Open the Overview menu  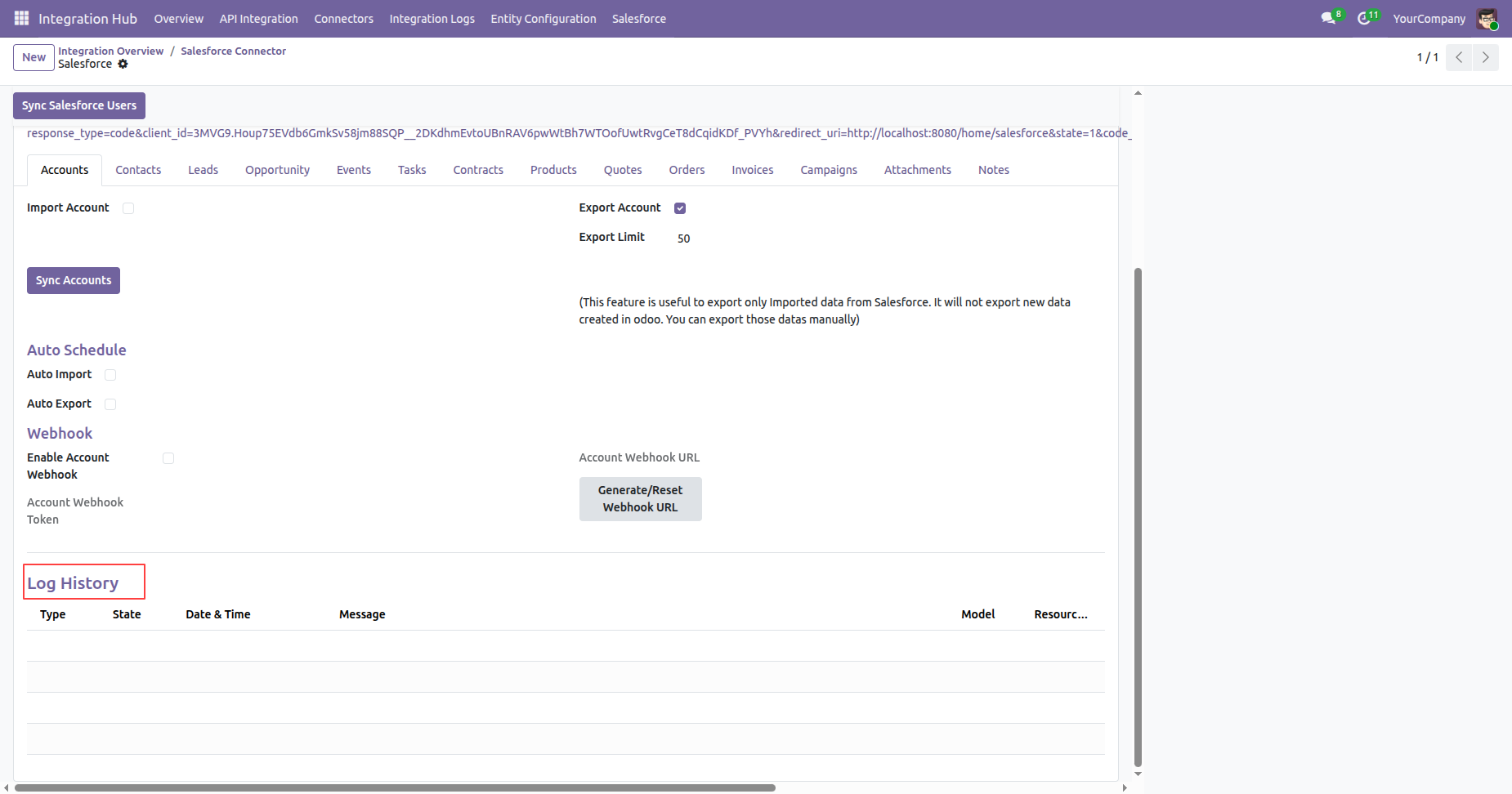178,19
